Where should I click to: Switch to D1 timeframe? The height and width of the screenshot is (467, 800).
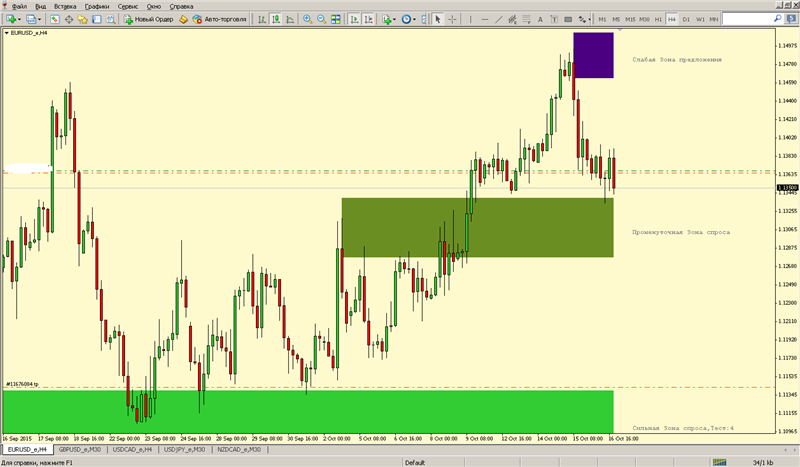pyautogui.click(x=686, y=19)
